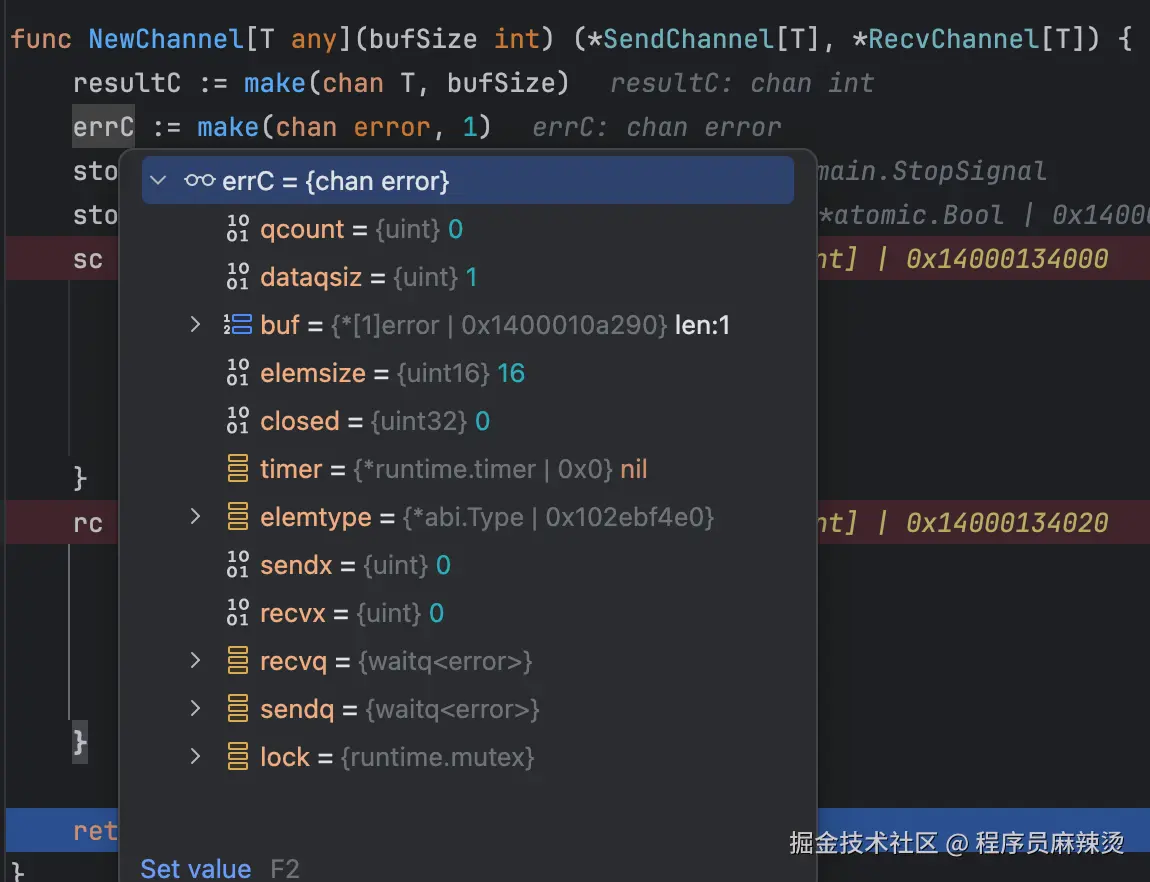The image size is (1150, 882).
Task: Click the NewChannel function name
Action: tap(165, 39)
